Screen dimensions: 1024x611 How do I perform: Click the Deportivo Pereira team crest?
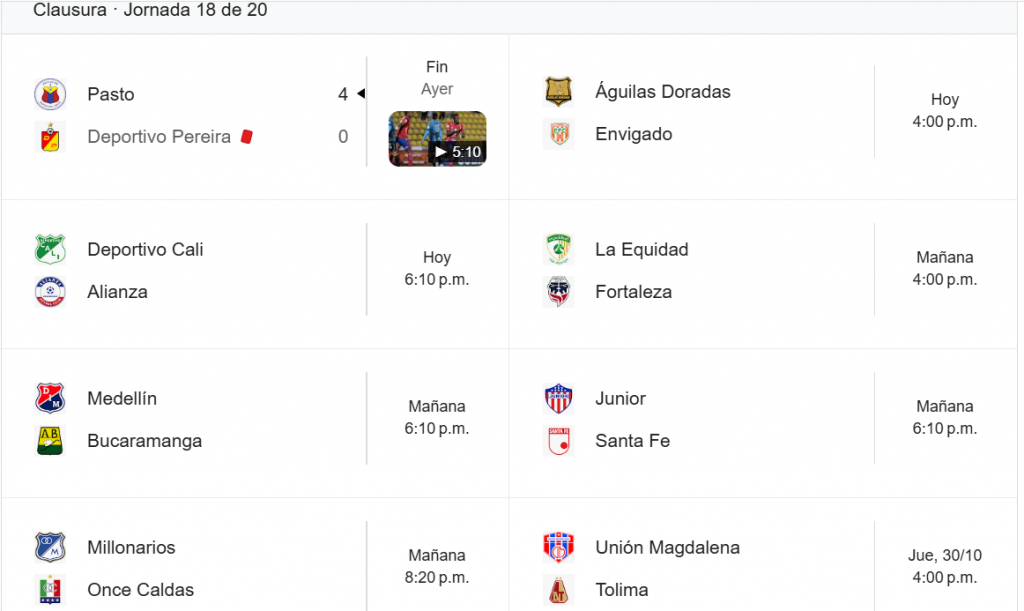[x=50, y=137]
